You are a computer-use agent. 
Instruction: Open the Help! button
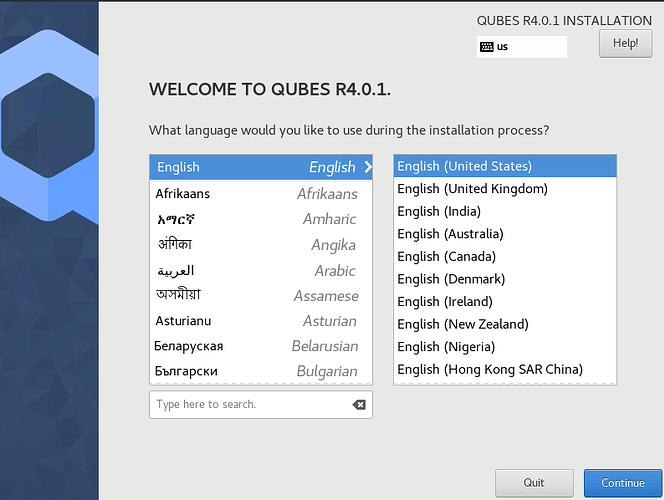pos(625,44)
